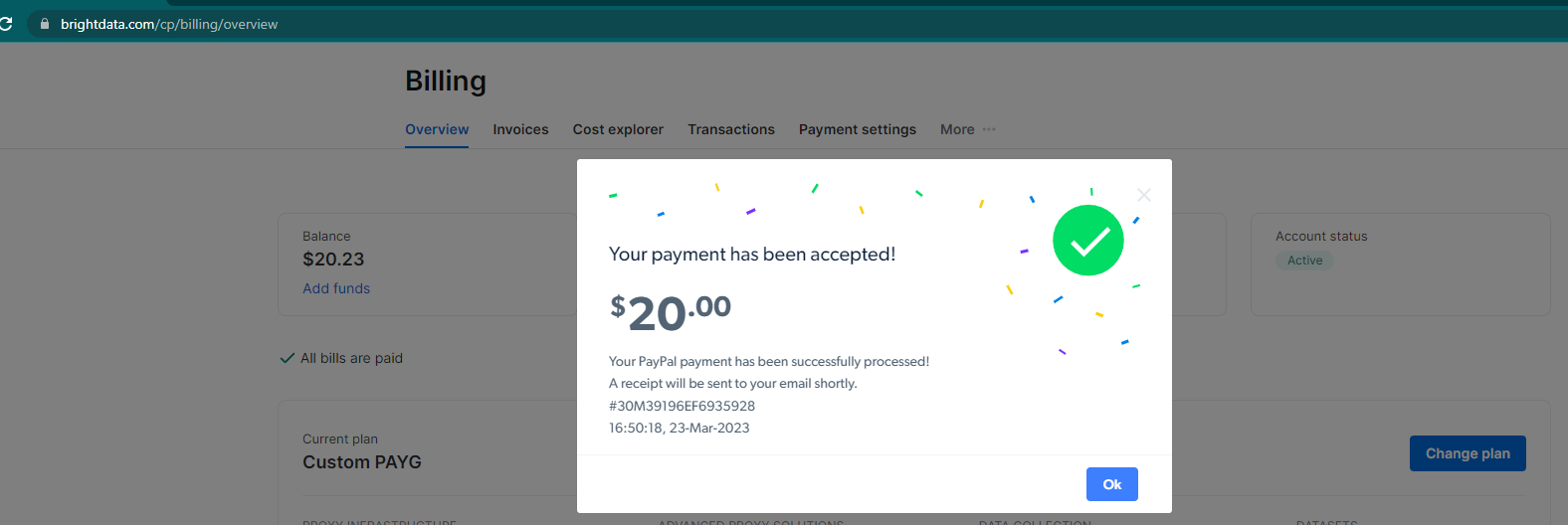This screenshot has height=525, width=1568.
Task: Open the Transactions tab
Action: (731, 129)
